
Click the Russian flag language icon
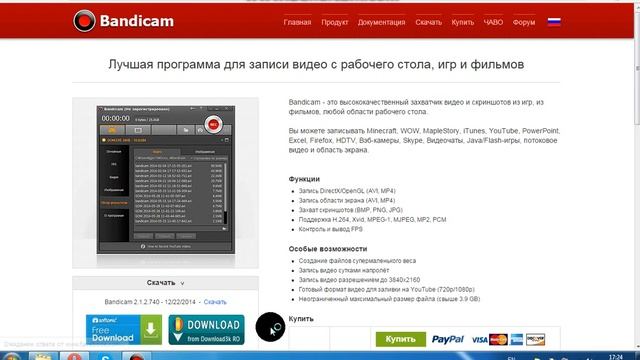pos(554,22)
